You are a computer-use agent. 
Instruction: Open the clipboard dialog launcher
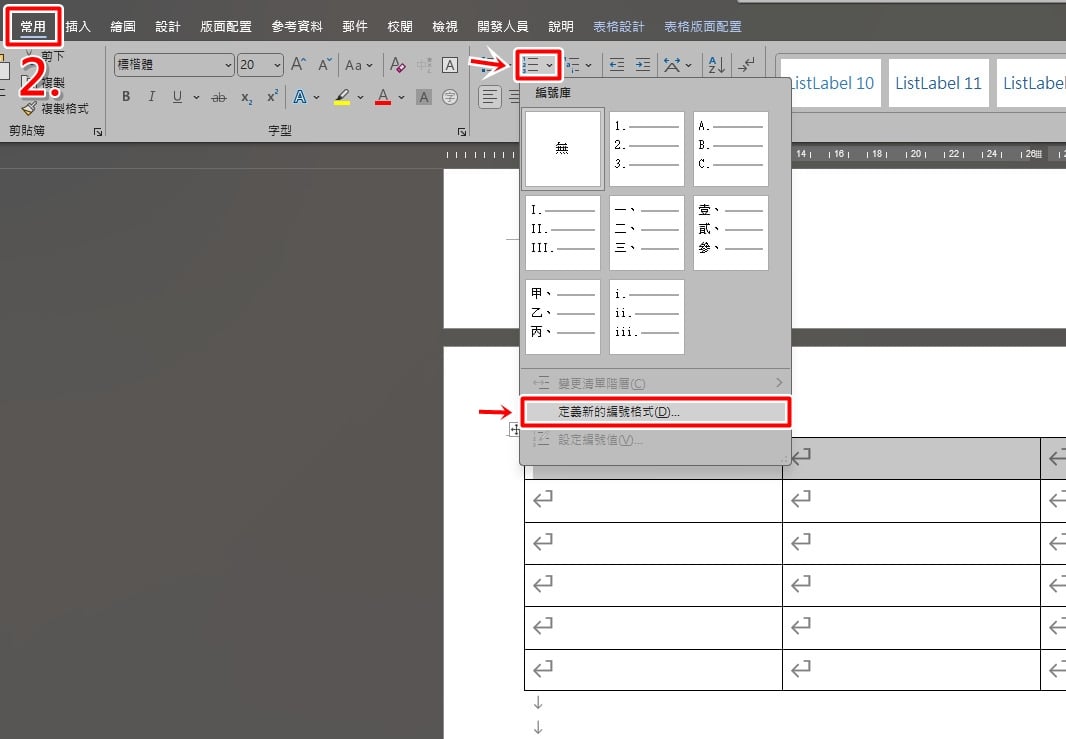98,131
